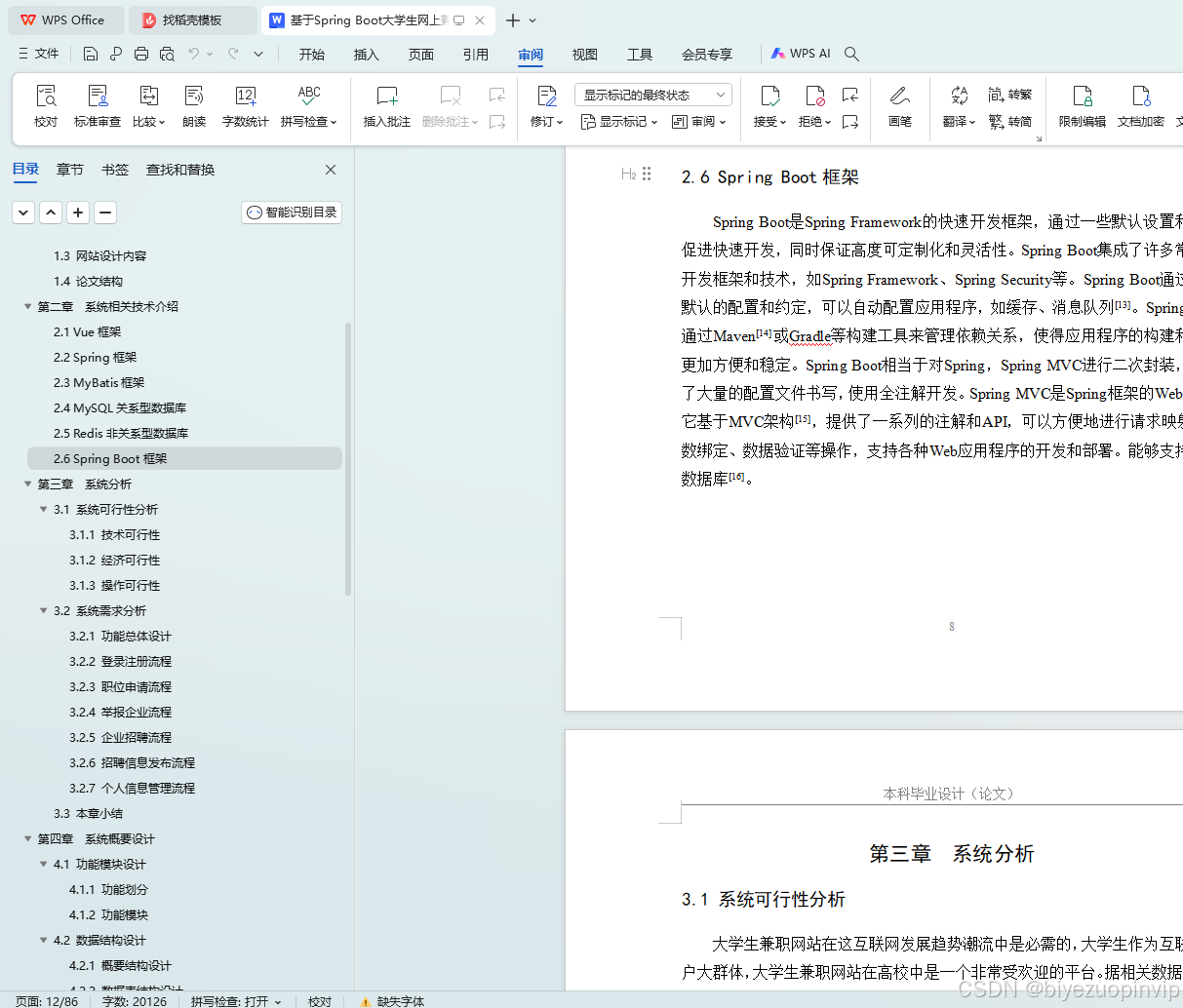Open the quick access toolbar customize chevron
Screen dimensions: 1183x1008
tap(258, 54)
